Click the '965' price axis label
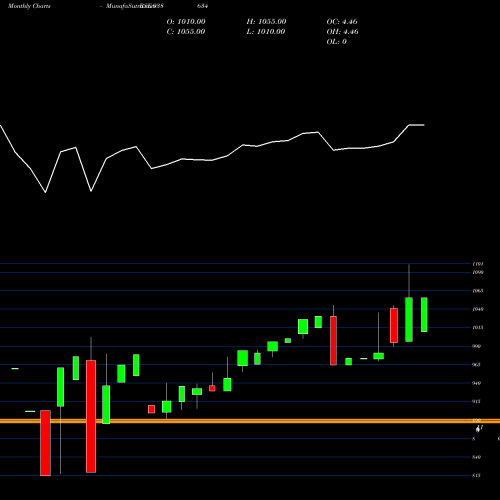Screen dimensions: 500x500 477,364
